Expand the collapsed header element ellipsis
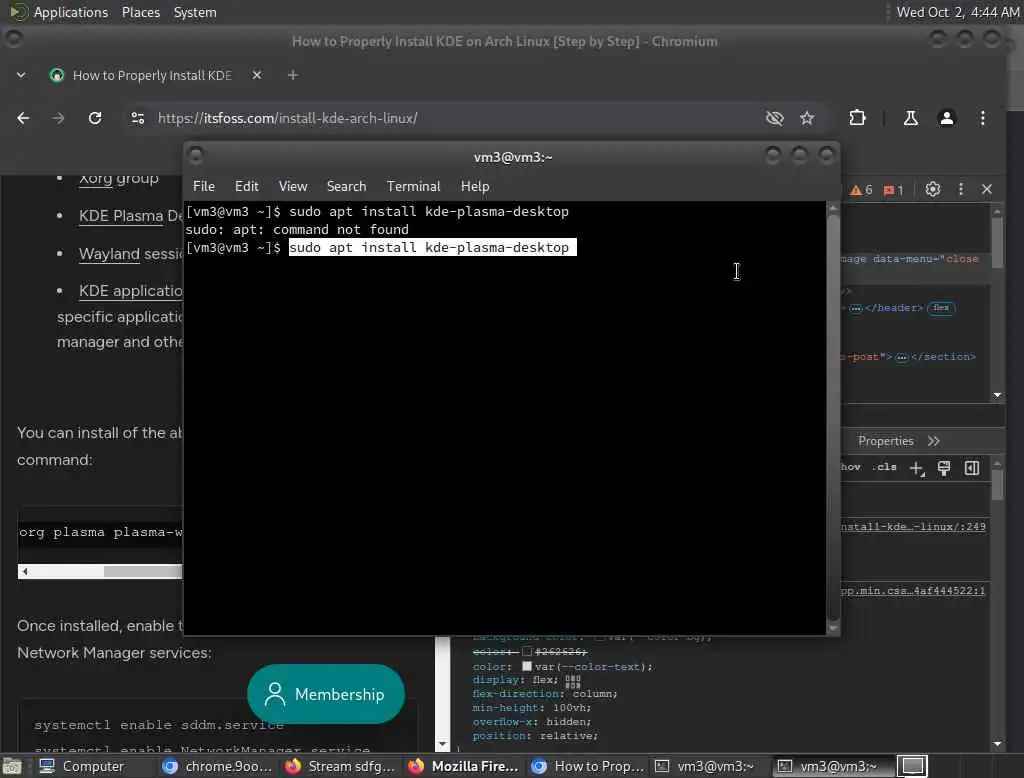 856,308
